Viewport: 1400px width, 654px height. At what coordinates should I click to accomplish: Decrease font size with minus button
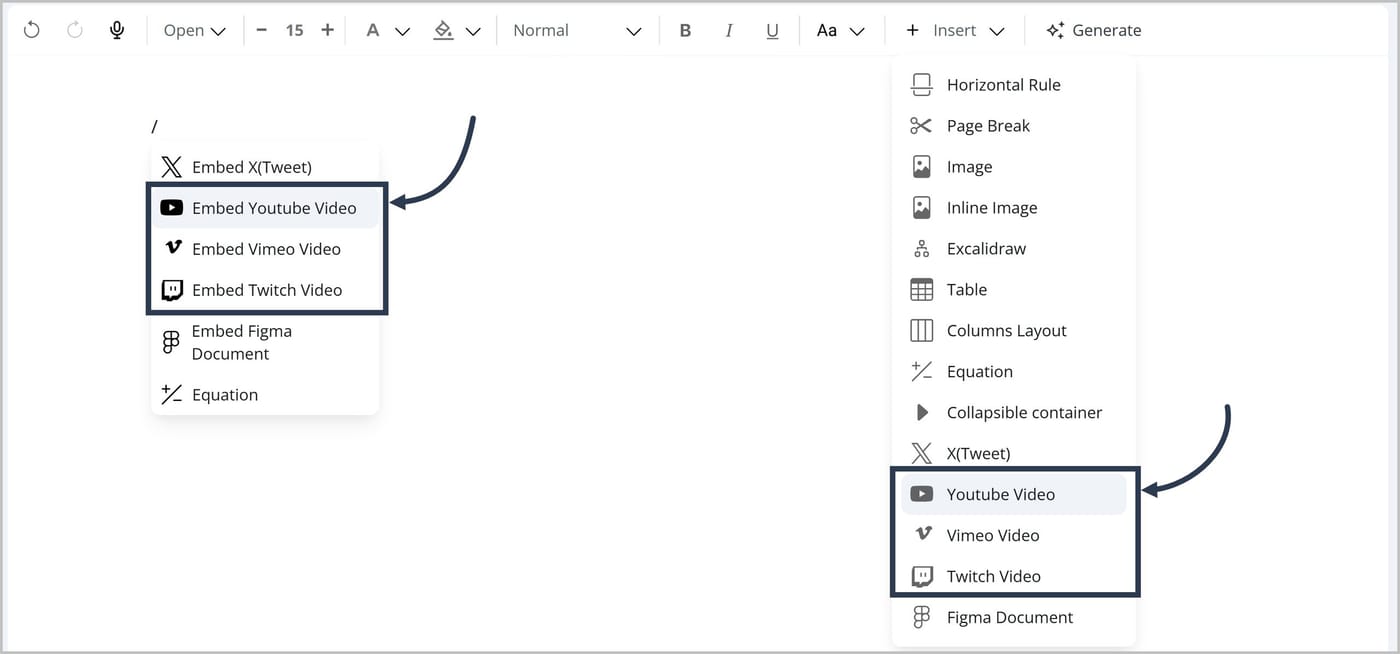click(262, 30)
